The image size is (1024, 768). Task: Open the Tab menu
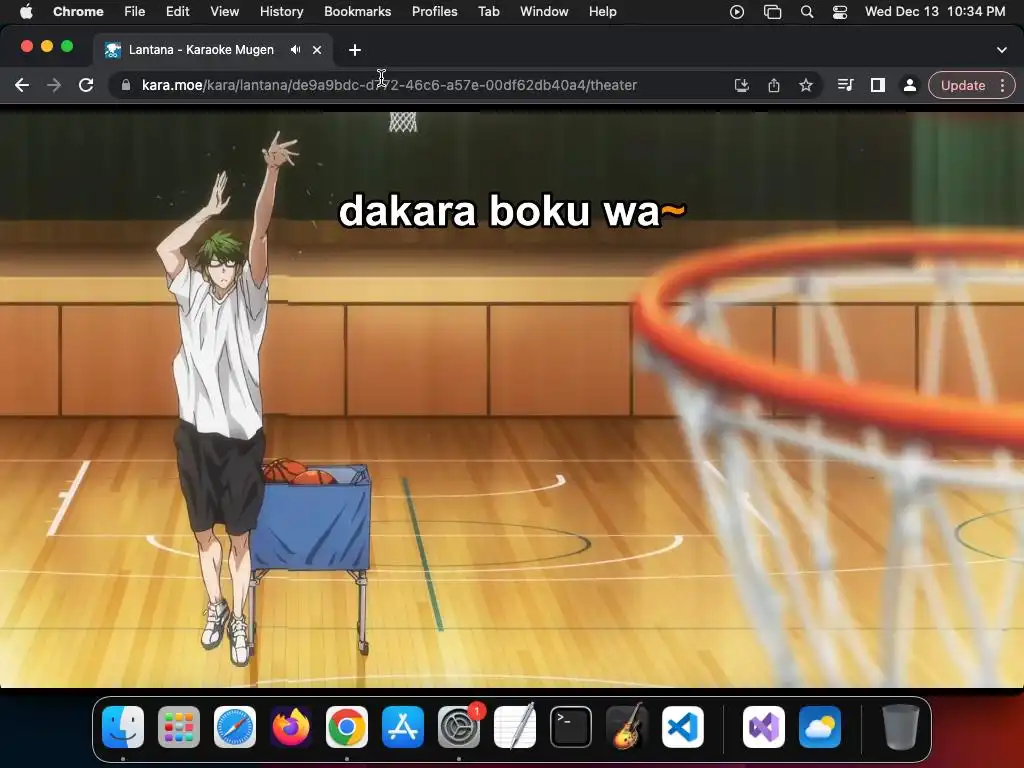click(488, 11)
